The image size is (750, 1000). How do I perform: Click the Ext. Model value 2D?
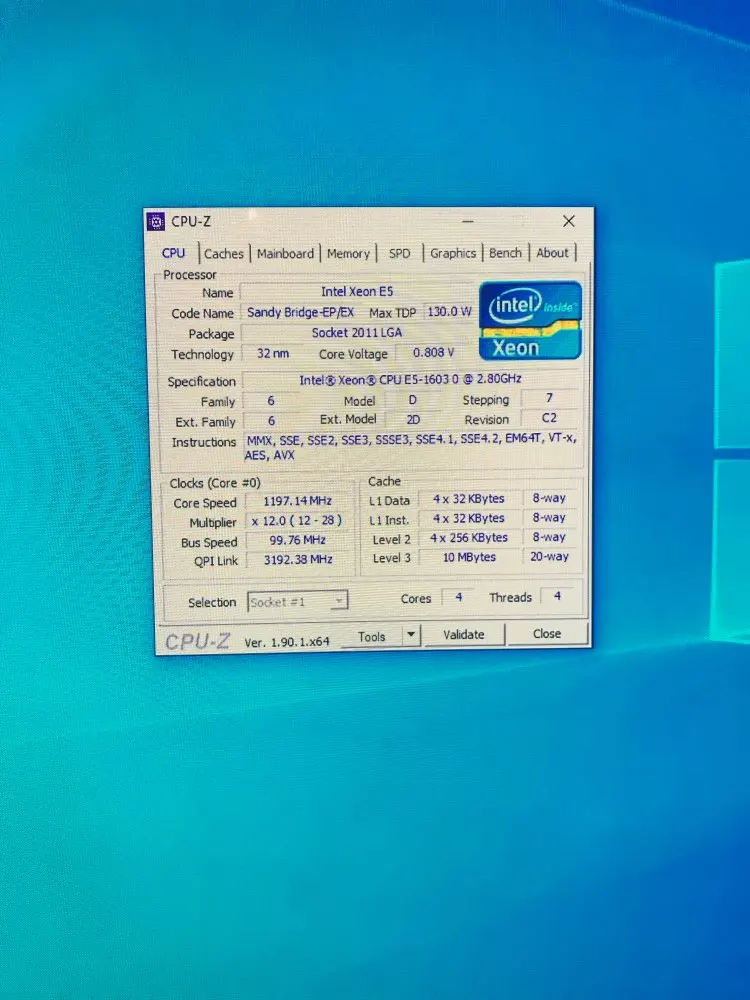[413, 420]
